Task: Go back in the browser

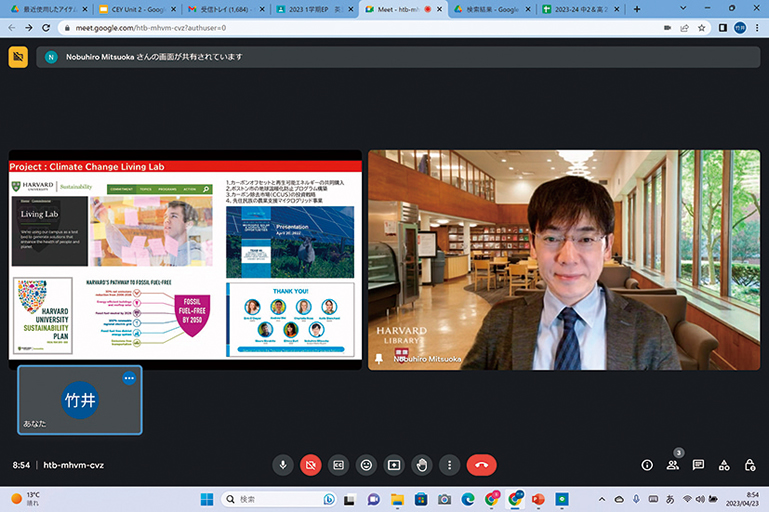Action: pyautogui.click(x=12, y=28)
